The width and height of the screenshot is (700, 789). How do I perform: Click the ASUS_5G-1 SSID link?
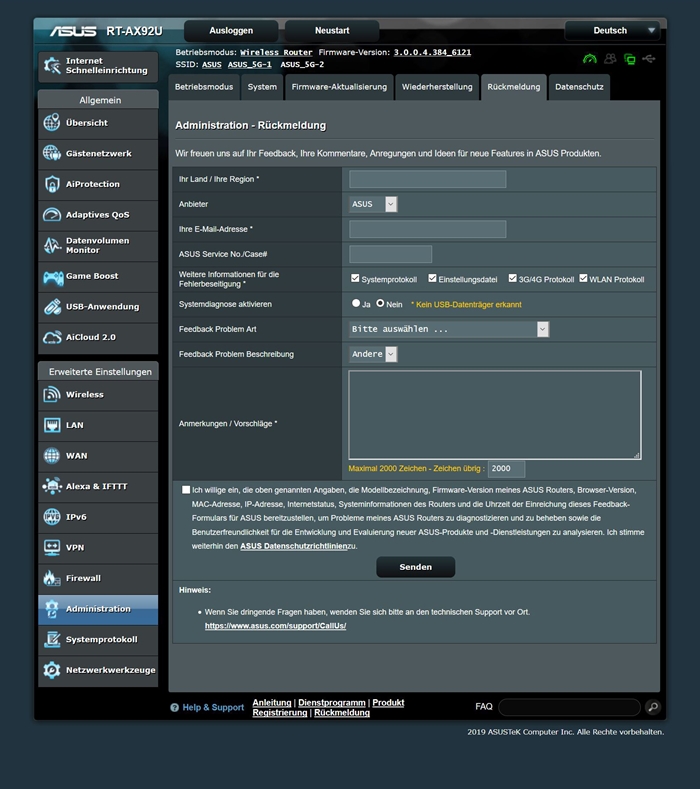(x=250, y=64)
